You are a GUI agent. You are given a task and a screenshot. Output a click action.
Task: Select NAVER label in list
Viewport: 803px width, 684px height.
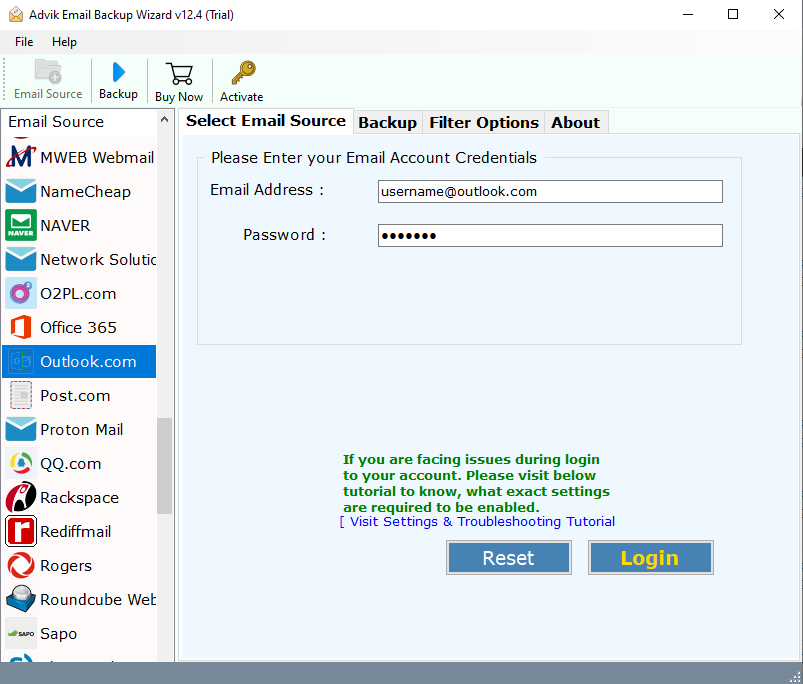pos(65,226)
